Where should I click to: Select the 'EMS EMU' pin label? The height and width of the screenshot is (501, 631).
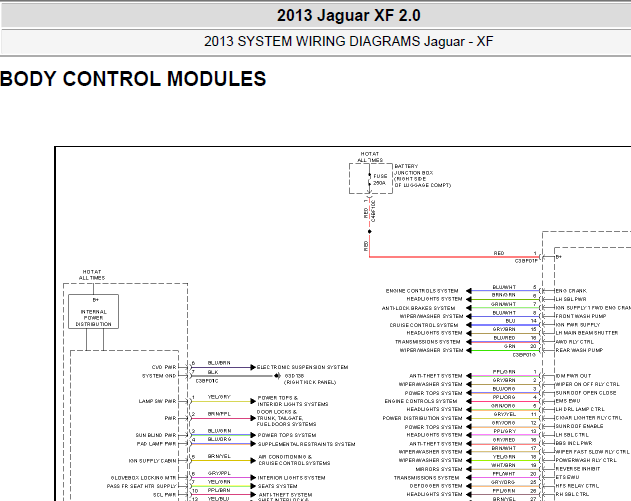pyautogui.click(x=568, y=401)
